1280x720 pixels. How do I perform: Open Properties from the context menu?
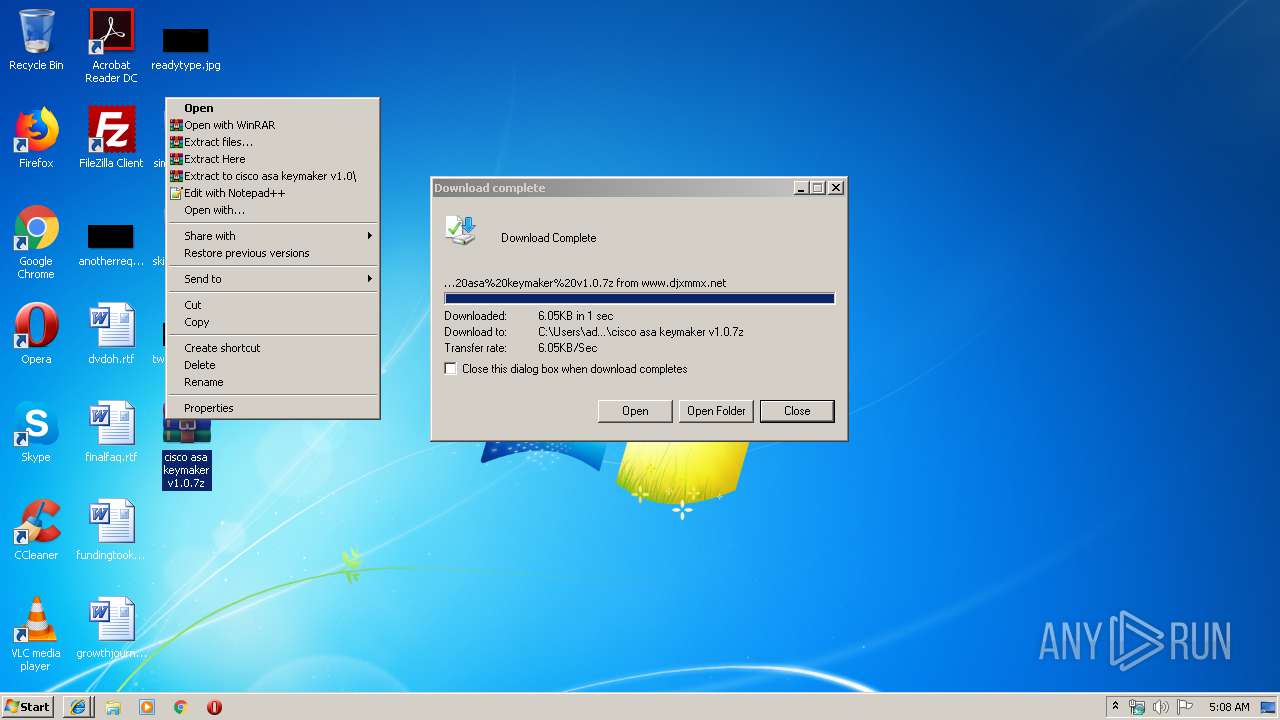(272, 408)
